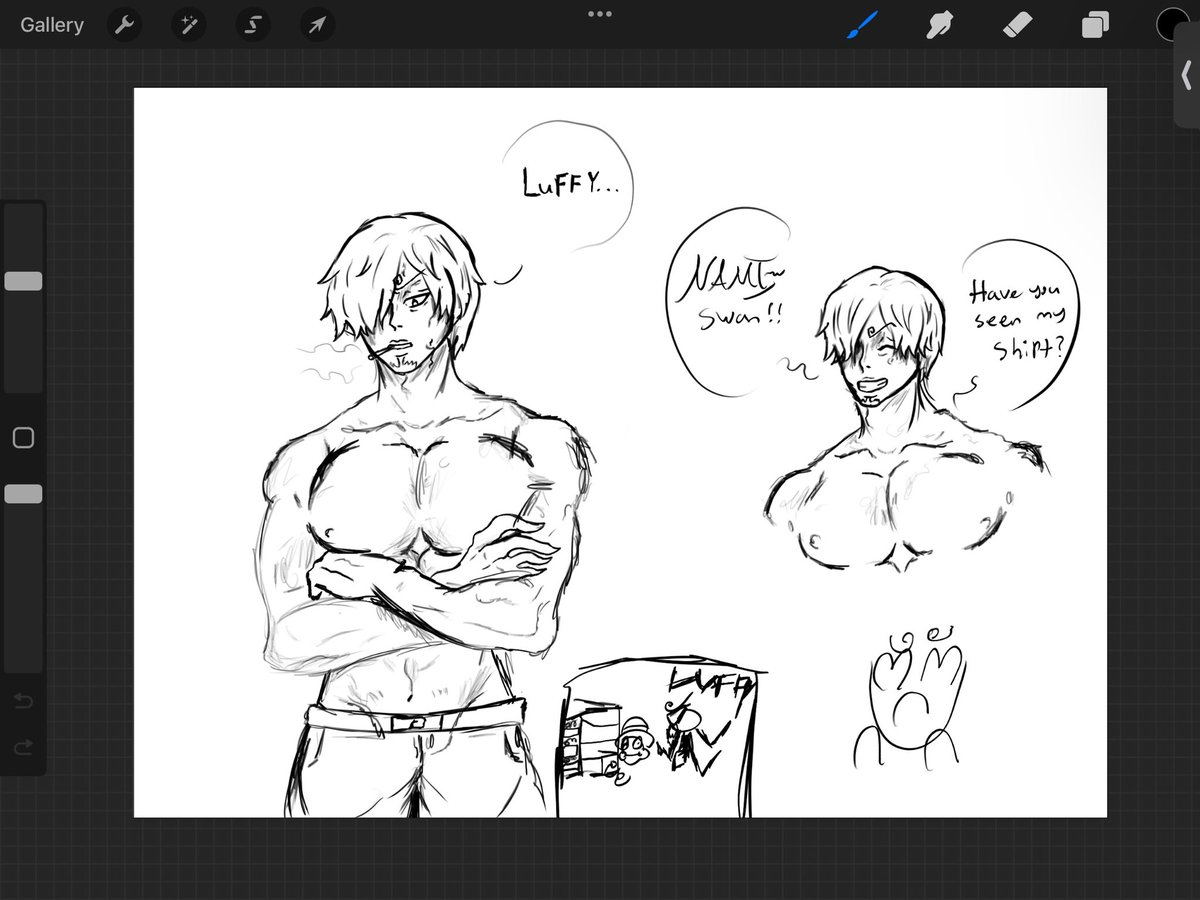Activate the Transform arrow tool

point(317,25)
